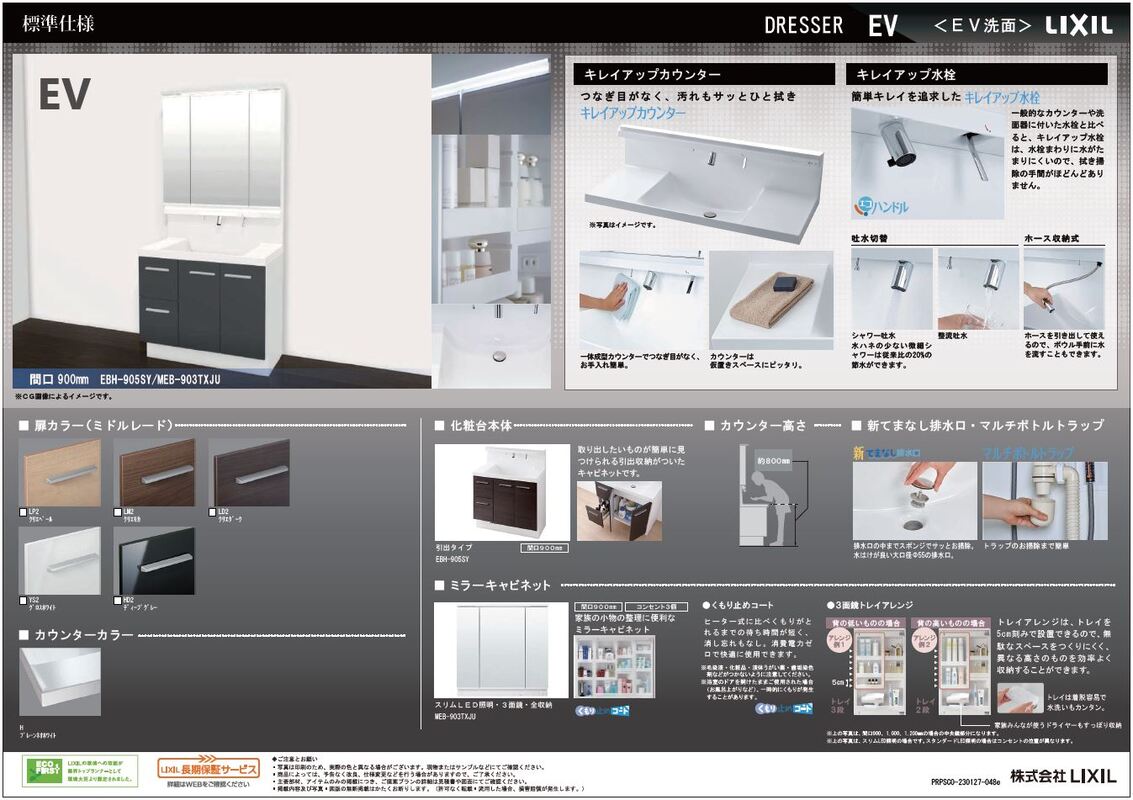Click the ミラーキャビネット section heading
The image size is (1133, 800).
(500, 584)
